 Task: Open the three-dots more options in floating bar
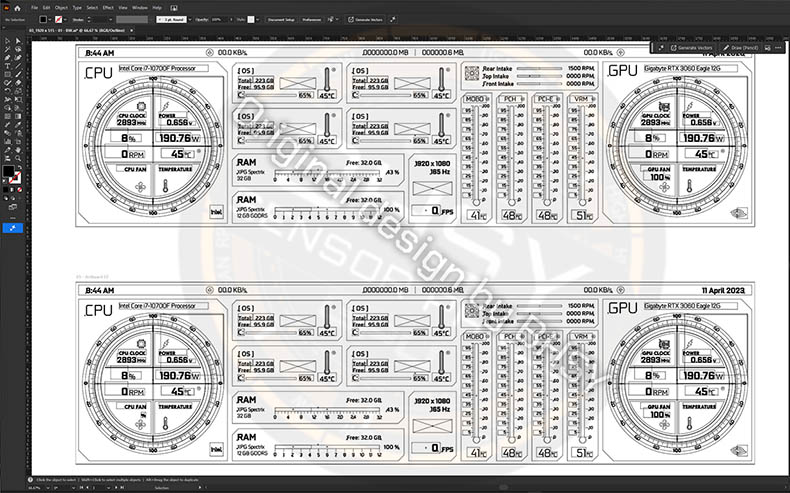point(778,47)
